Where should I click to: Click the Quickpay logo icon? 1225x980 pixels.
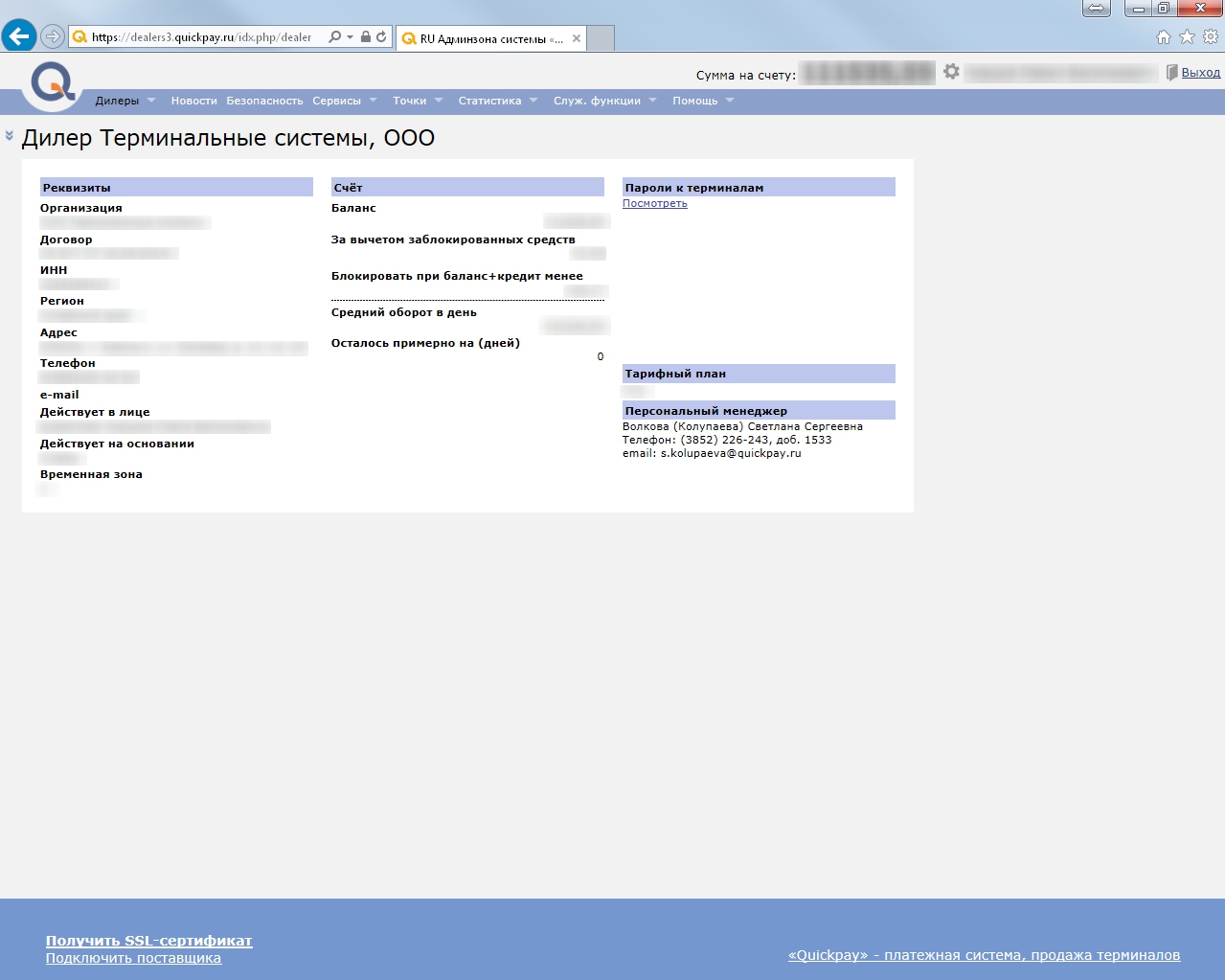52,83
